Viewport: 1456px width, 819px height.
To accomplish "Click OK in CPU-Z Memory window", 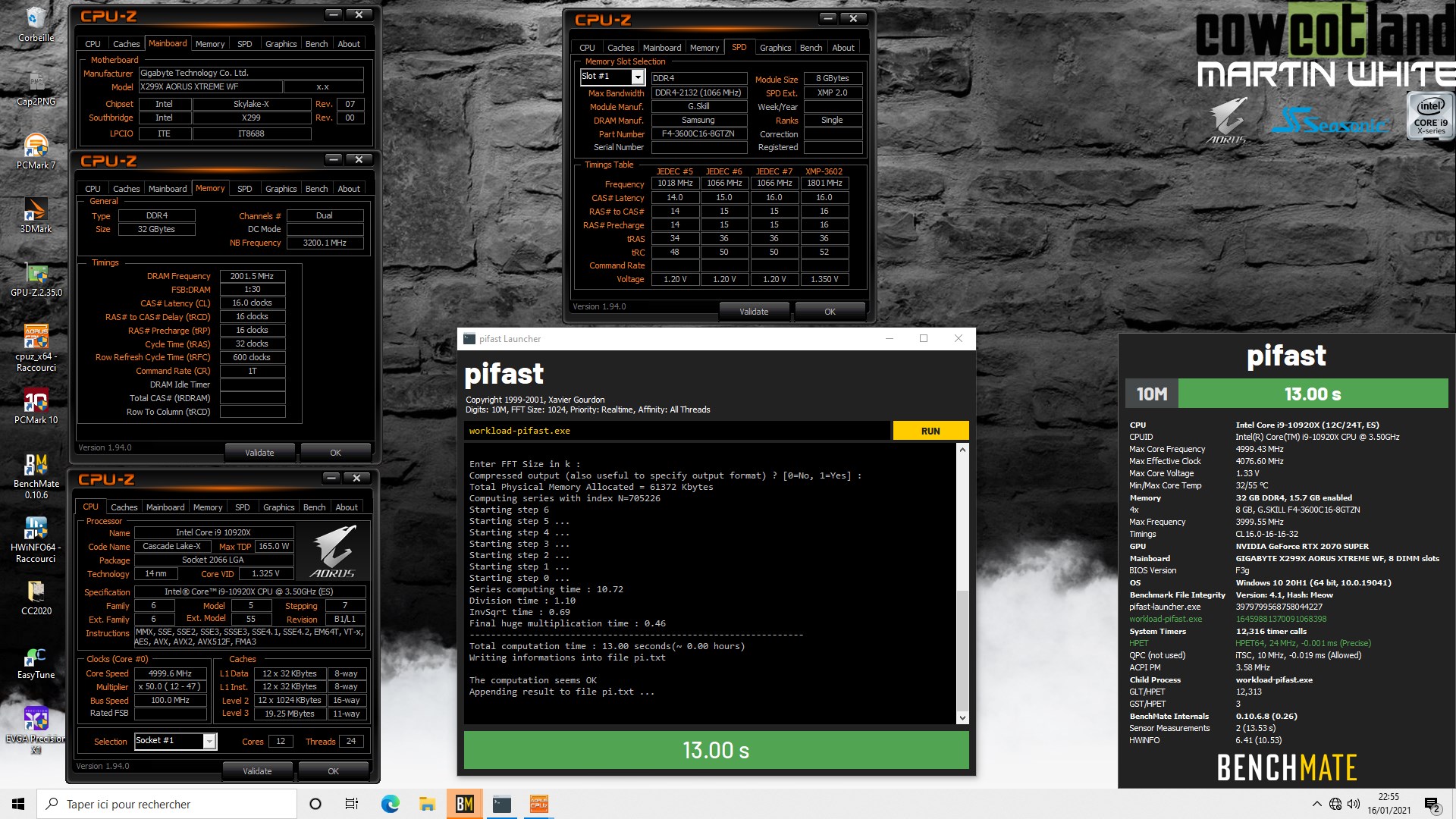I will [335, 453].
